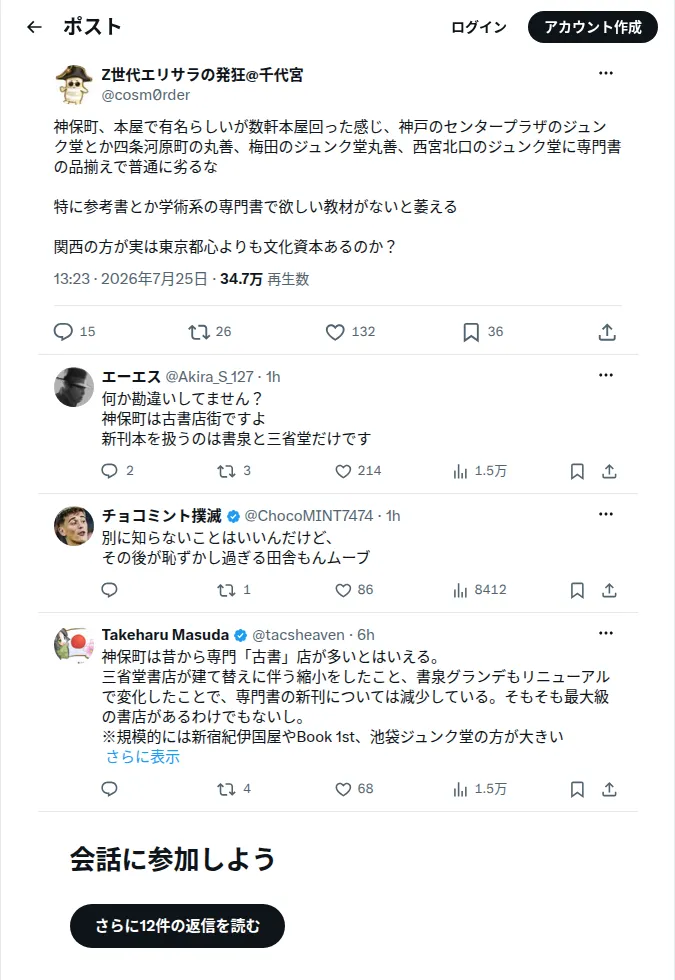Screen dimensions: 675x980
Task: Open more options menu for main post
Action: coord(606,73)
